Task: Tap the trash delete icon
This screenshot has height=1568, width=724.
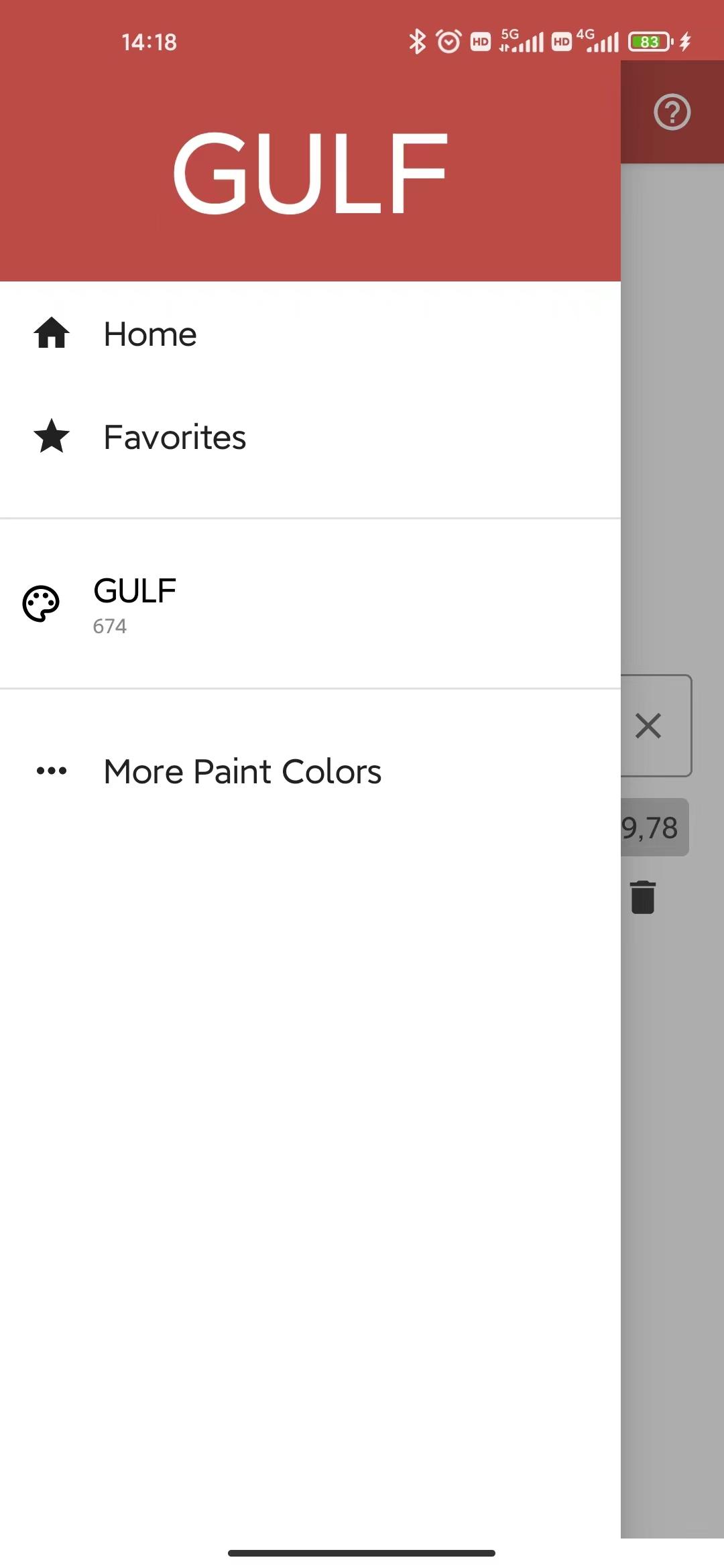Action: (643, 897)
